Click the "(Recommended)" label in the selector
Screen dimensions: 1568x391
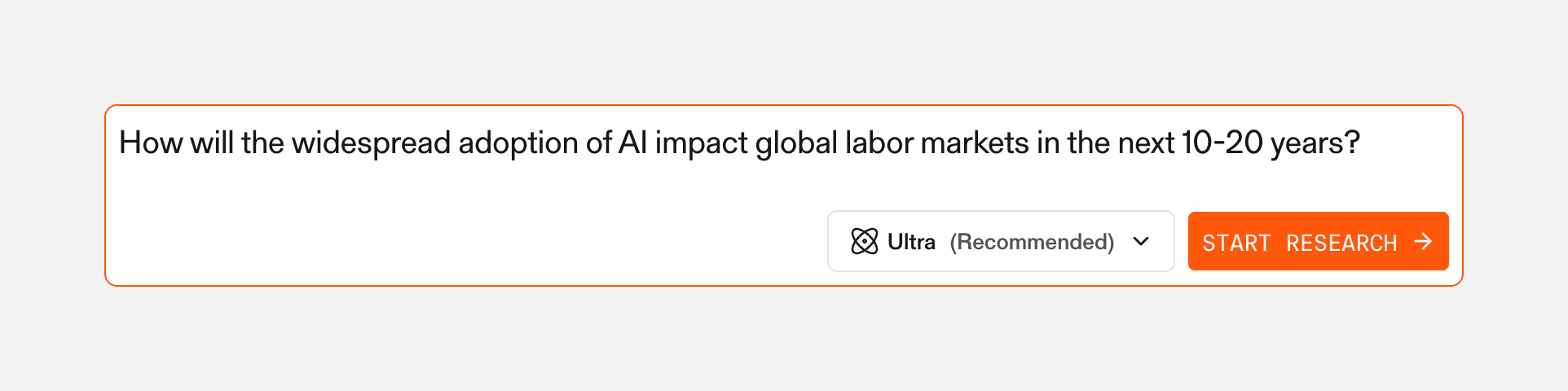click(x=1032, y=242)
